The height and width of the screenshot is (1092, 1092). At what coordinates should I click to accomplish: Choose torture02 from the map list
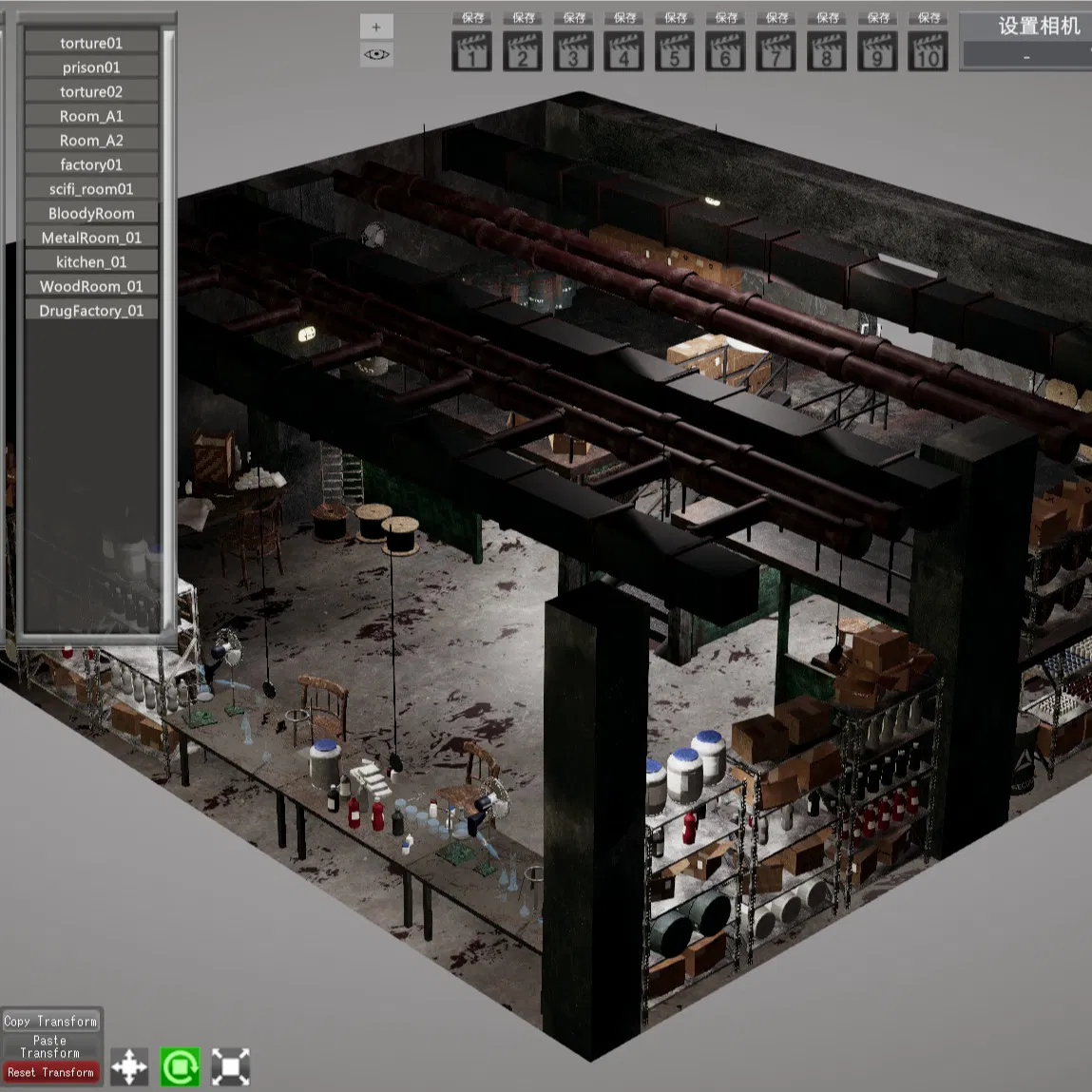point(91,91)
